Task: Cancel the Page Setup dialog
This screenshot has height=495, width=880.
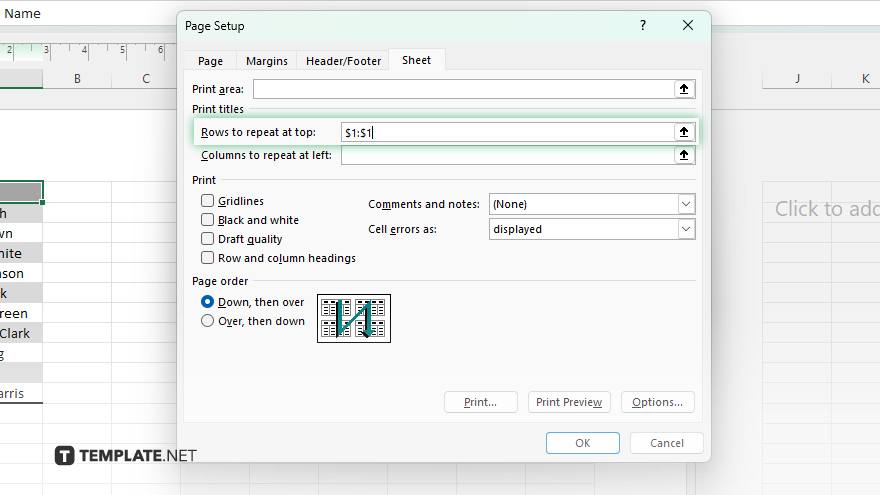Action: [667, 443]
